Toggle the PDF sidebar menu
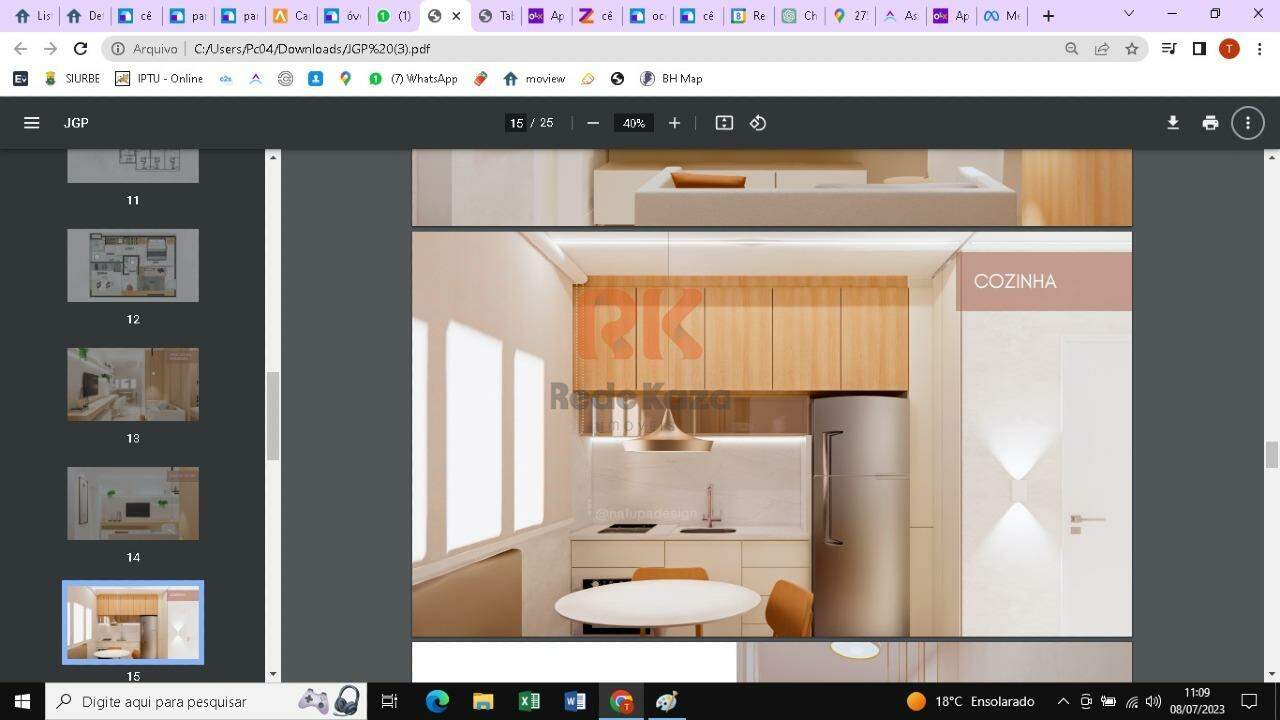Screen dimensions: 1280x720 (31, 123)
